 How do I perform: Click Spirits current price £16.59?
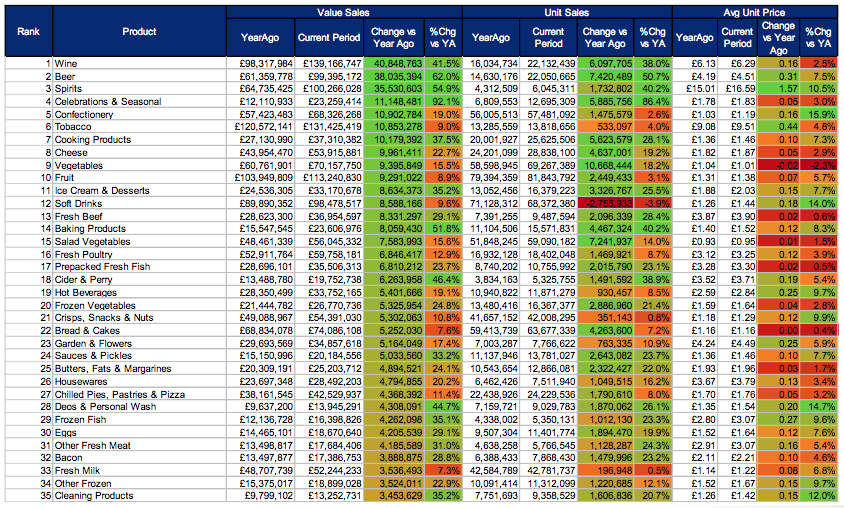(737, 89)
